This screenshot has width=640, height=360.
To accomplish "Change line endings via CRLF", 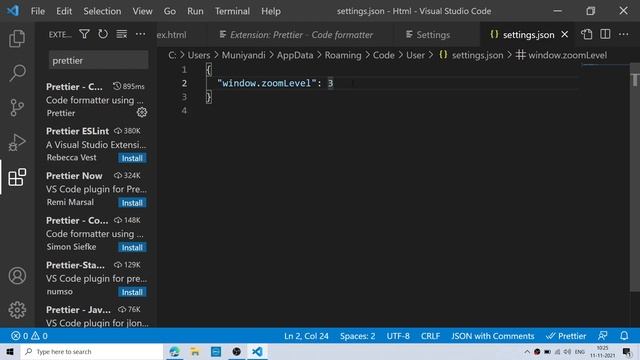I will coord(430,336).
